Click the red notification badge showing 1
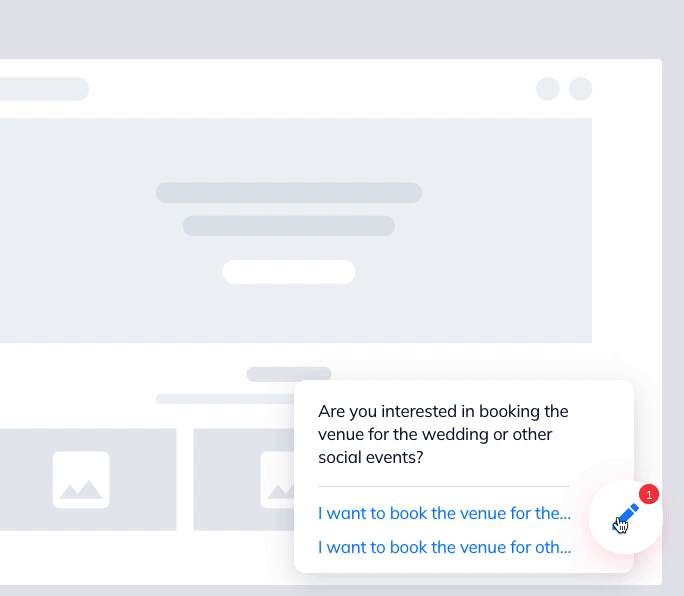This screenshot has width=684, height=596. pos(649,494)
